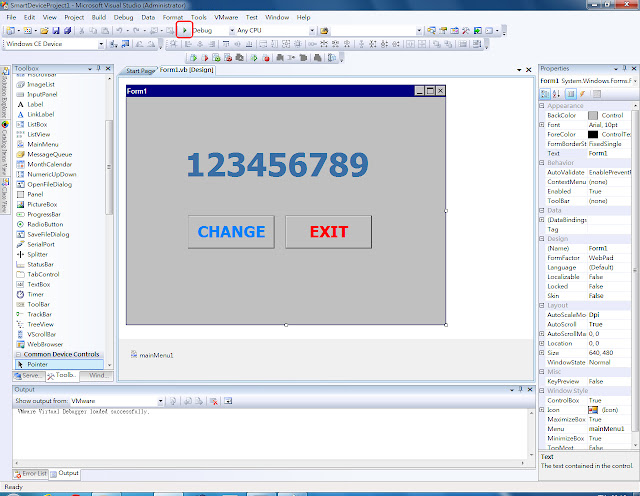The height and width of the screenshot is (496, 640).
Task: Open the Toolbox via hammer-wrench icon
Action: (466, 31)
